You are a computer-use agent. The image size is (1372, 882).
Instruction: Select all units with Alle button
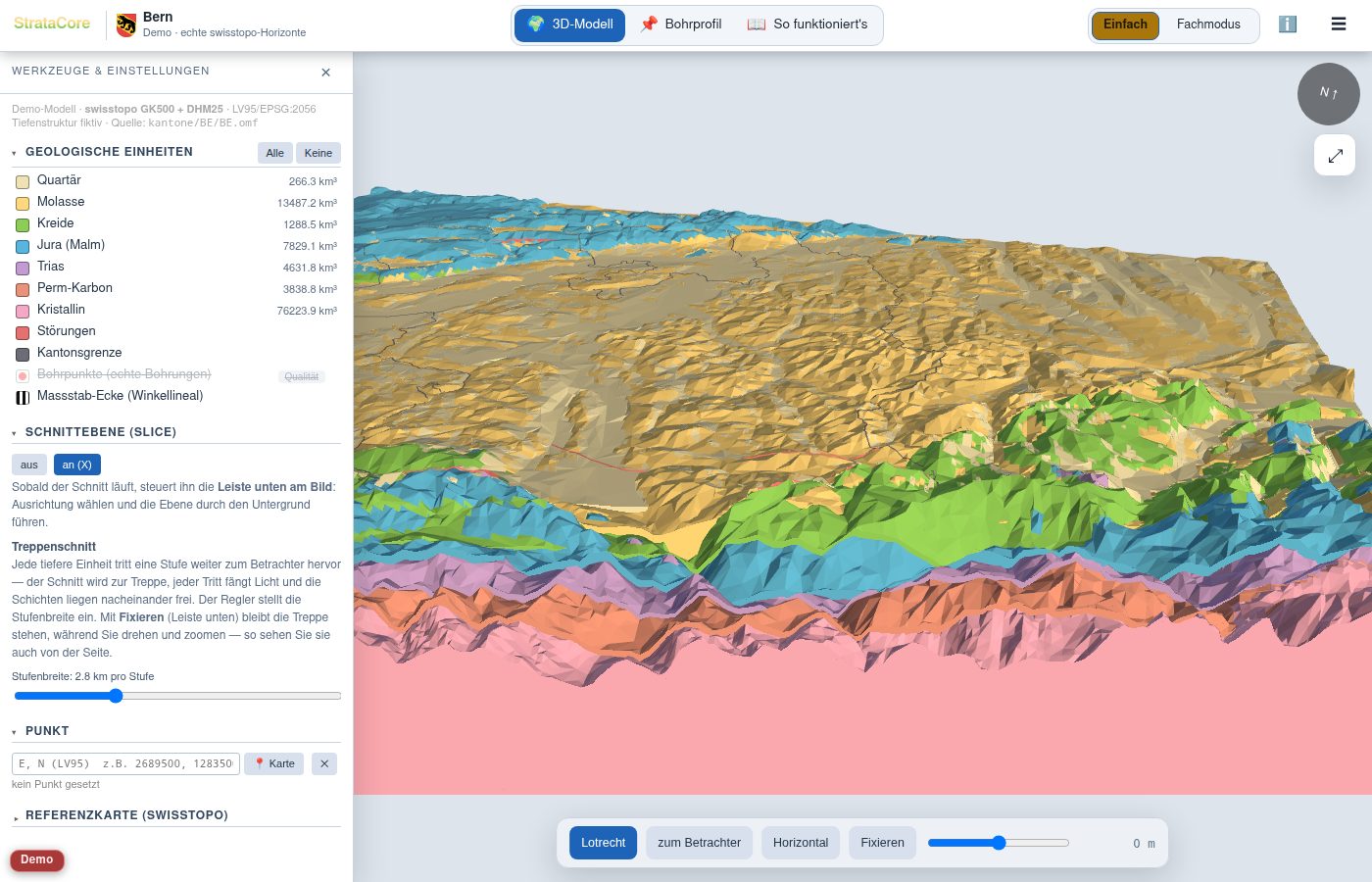pyautogui.click(x=275, y=153)
